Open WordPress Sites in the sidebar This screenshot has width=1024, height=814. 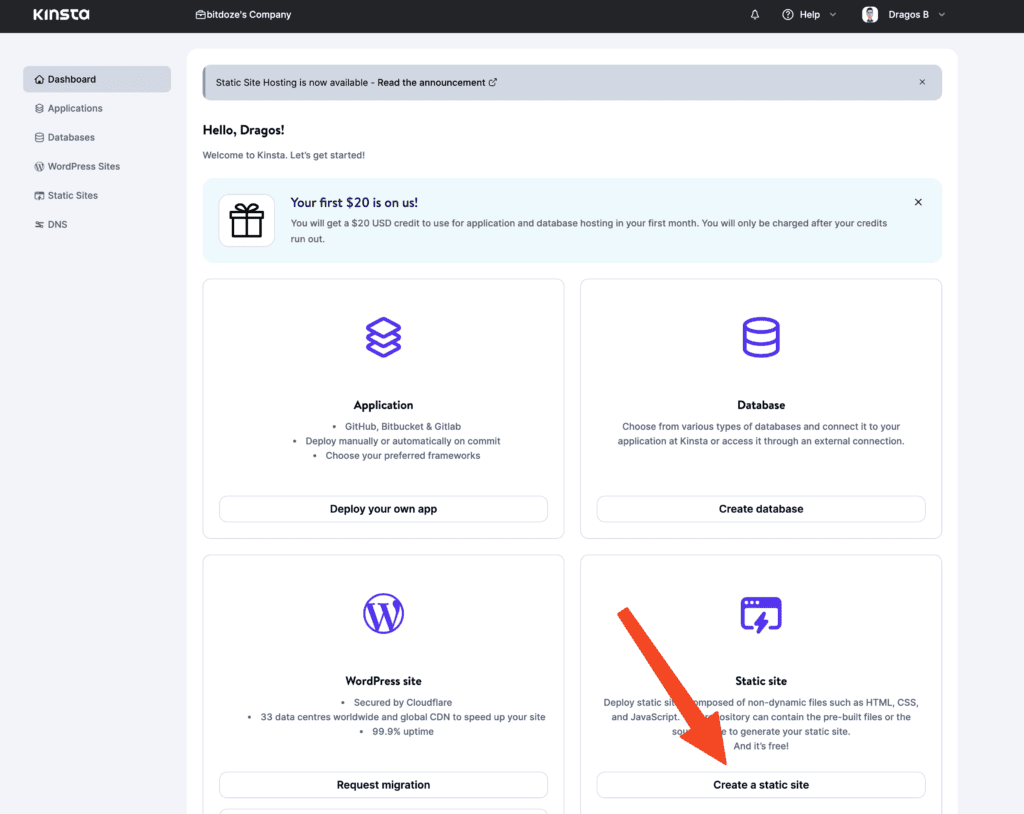pyautogui.click(x=97, y=167)
